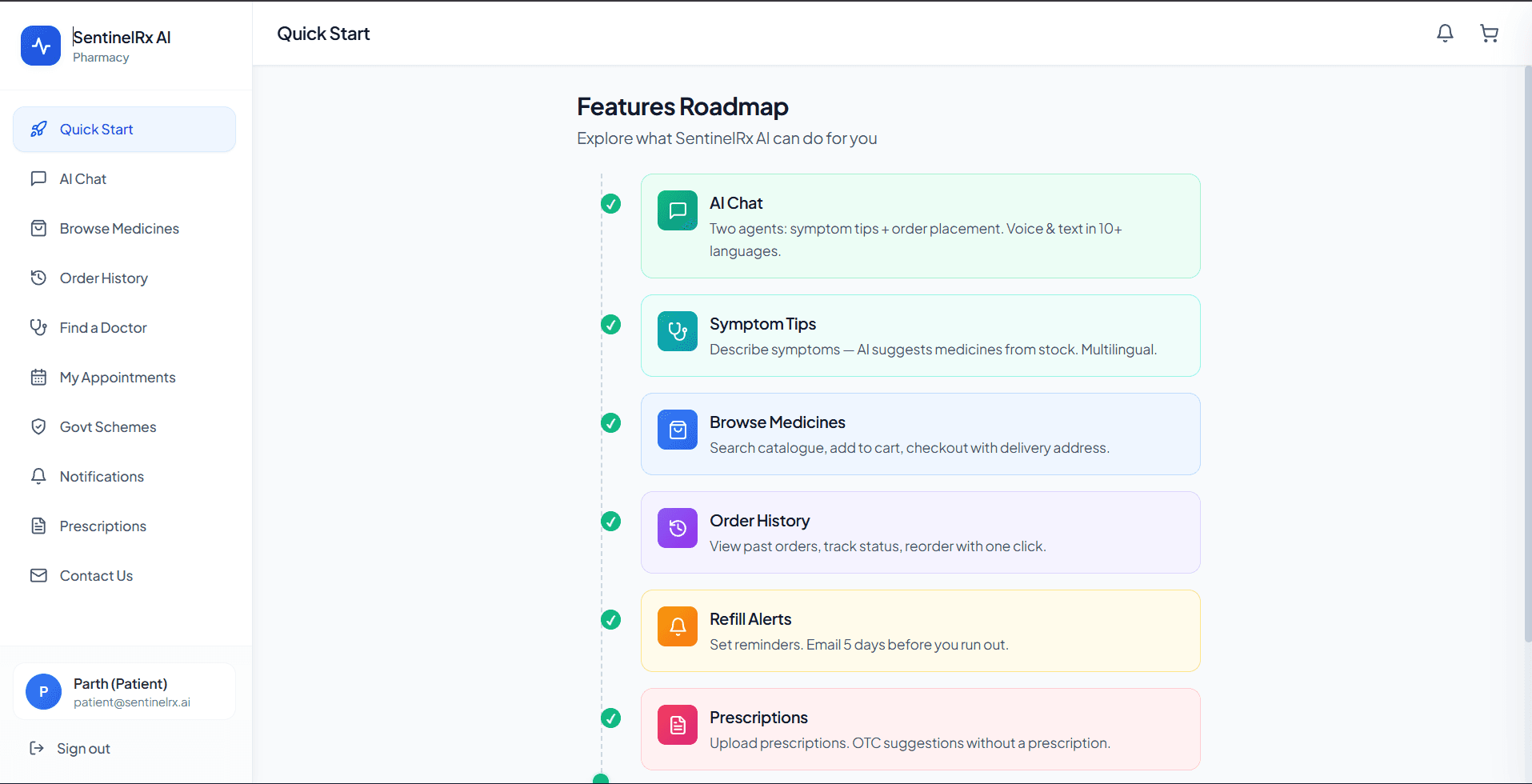1532x784 pixels.
Task: Click the SentinelRx AI pulse logo
Action: (x=41, y=46)
